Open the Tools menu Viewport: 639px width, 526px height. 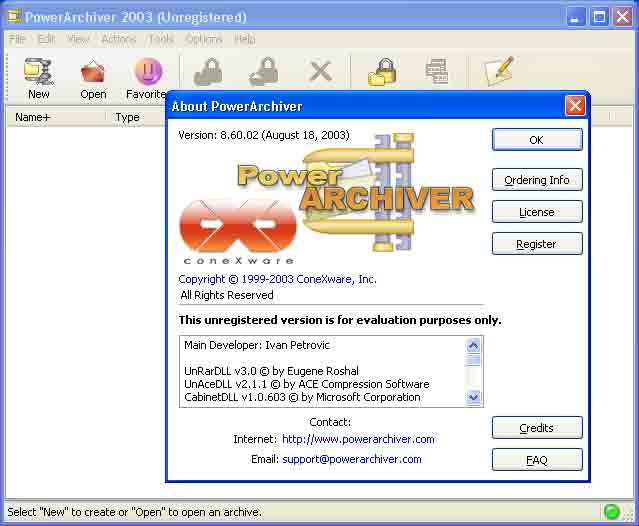click(161, 39)
